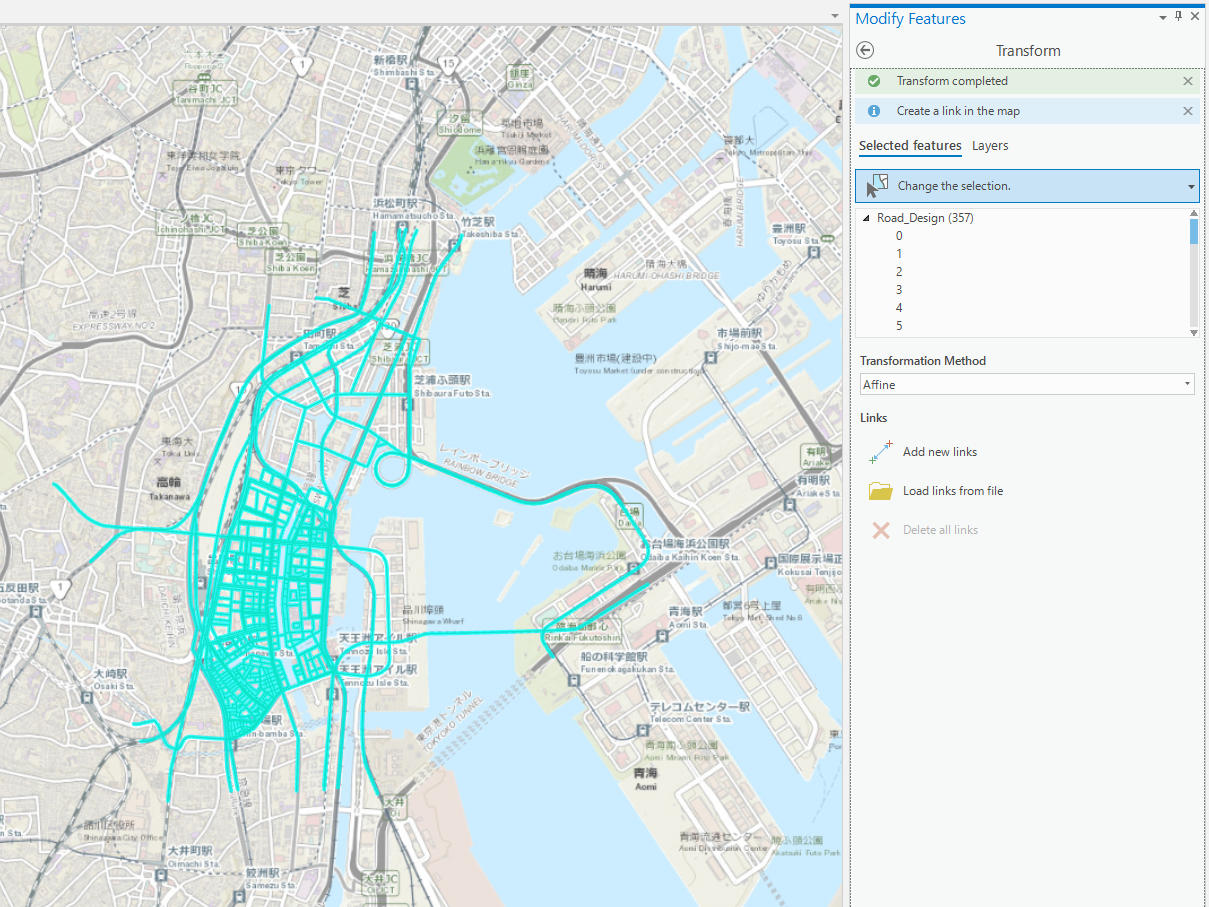Switch to the Layers tab
Image resolution: width=1209 pixels, height=907 pixels.
pos(990,146)
